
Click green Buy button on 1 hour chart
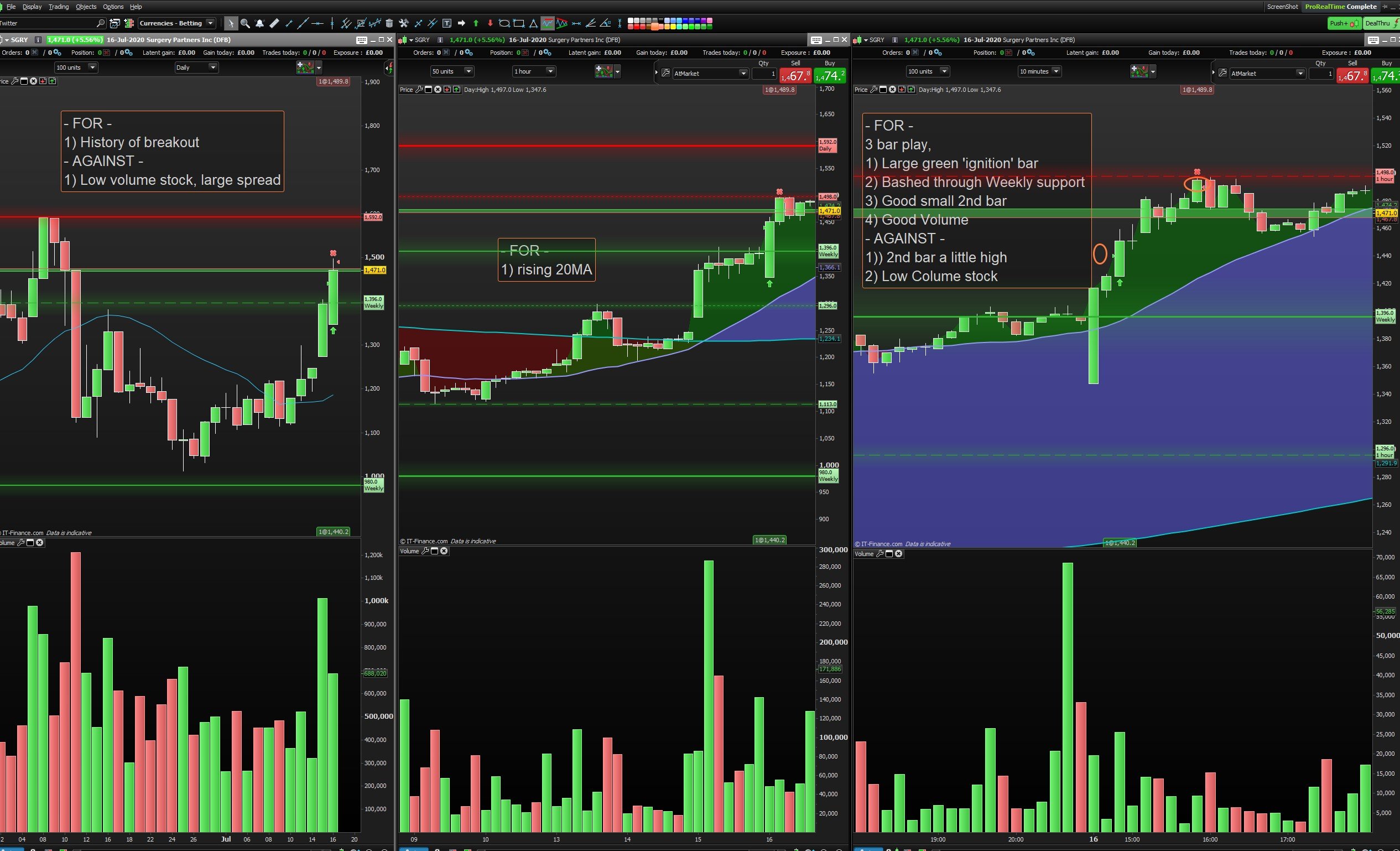830,75
